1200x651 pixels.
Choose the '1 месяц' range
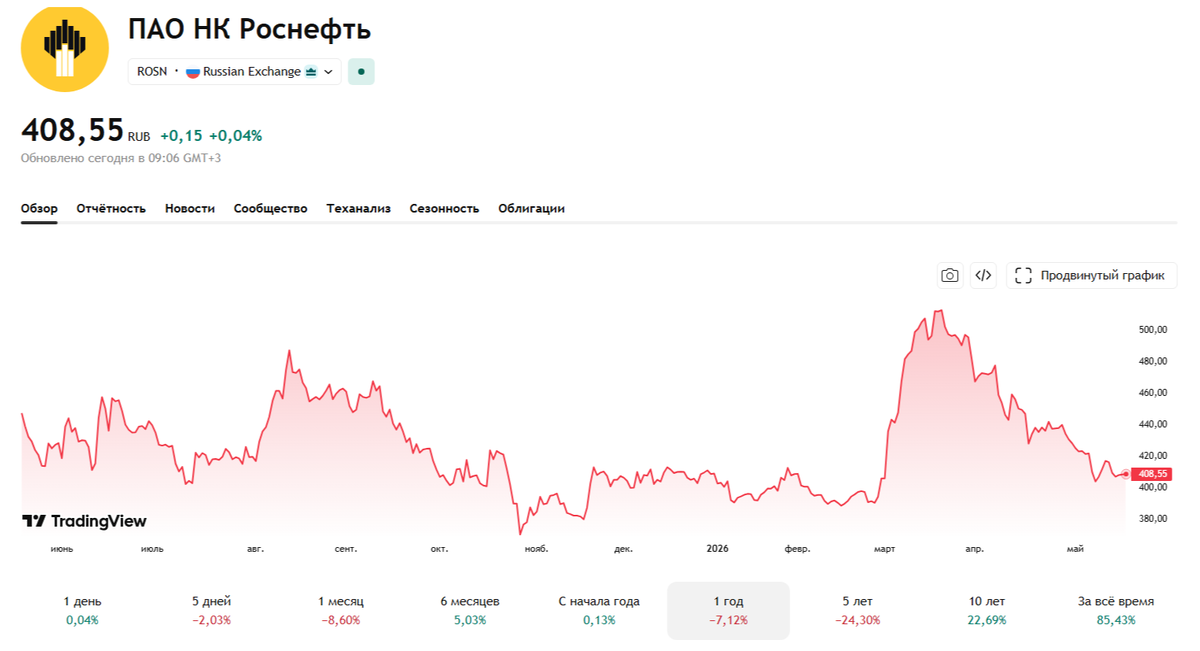click(341, 610)
